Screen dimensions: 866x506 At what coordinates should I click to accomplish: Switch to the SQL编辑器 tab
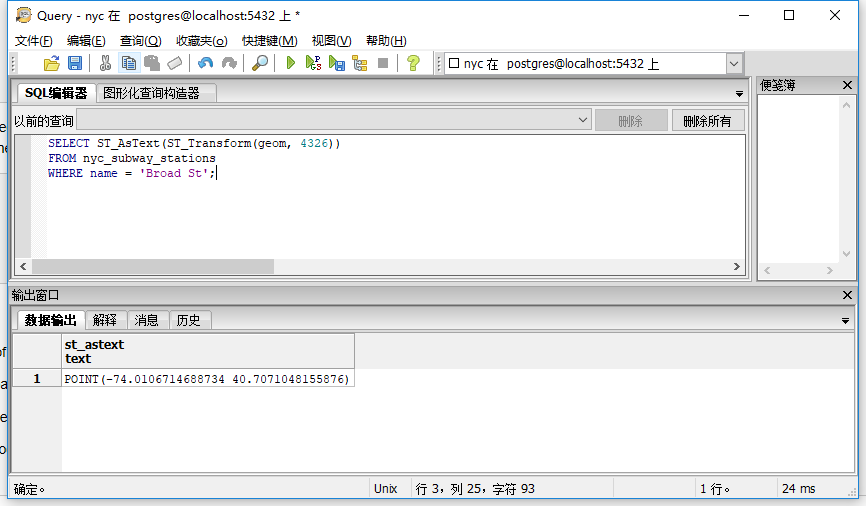pos(56,93)
